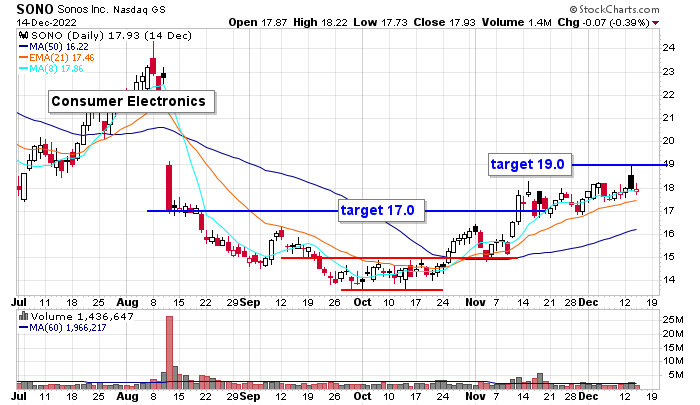Click the High 18.22 value

click(320, 22)
